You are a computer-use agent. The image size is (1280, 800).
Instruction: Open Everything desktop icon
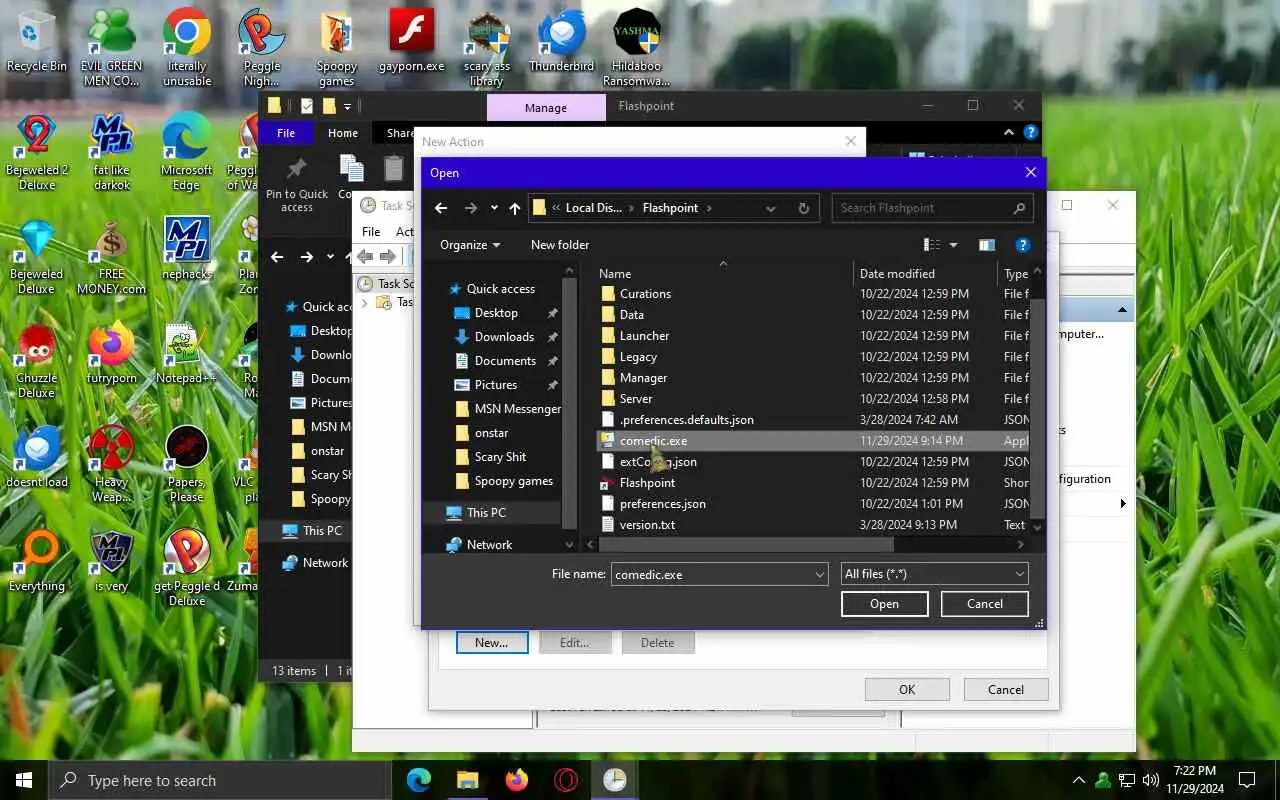click(x=37, y=562)
